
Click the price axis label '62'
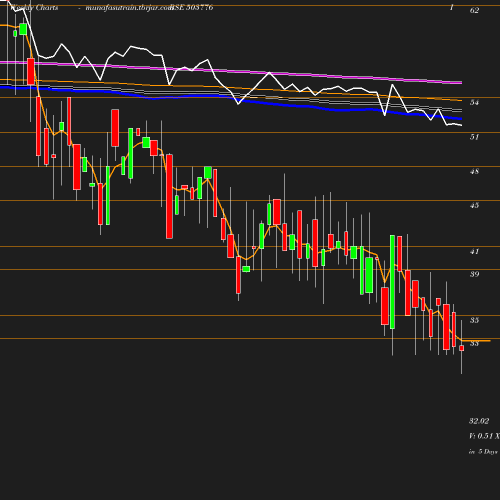474,10
